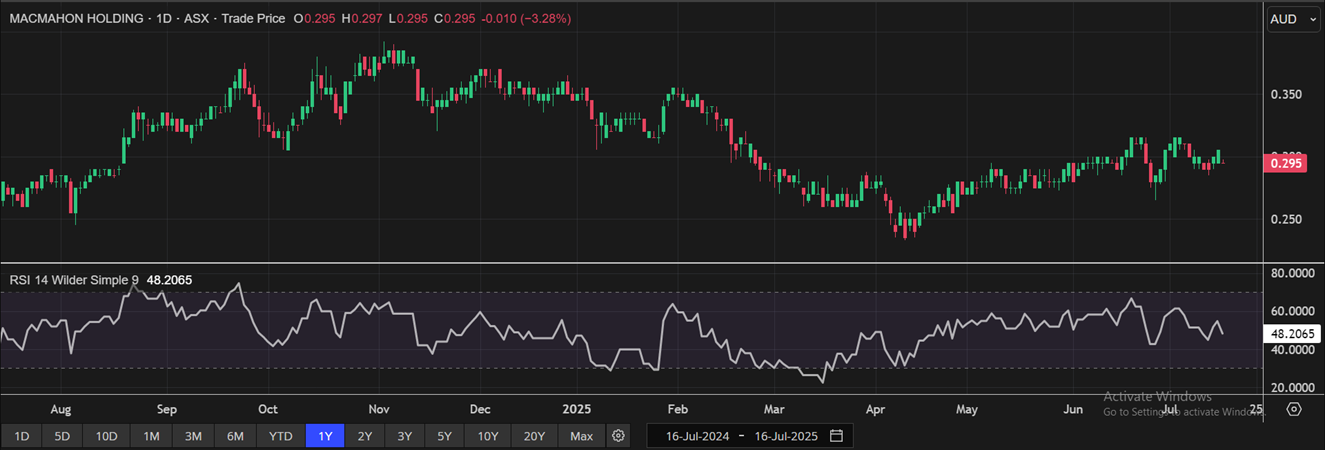Show the 2Y time range
Image resolution: width=1325 pixels, height=450 pixels.
pyautogui.click(x=365, y=436)
